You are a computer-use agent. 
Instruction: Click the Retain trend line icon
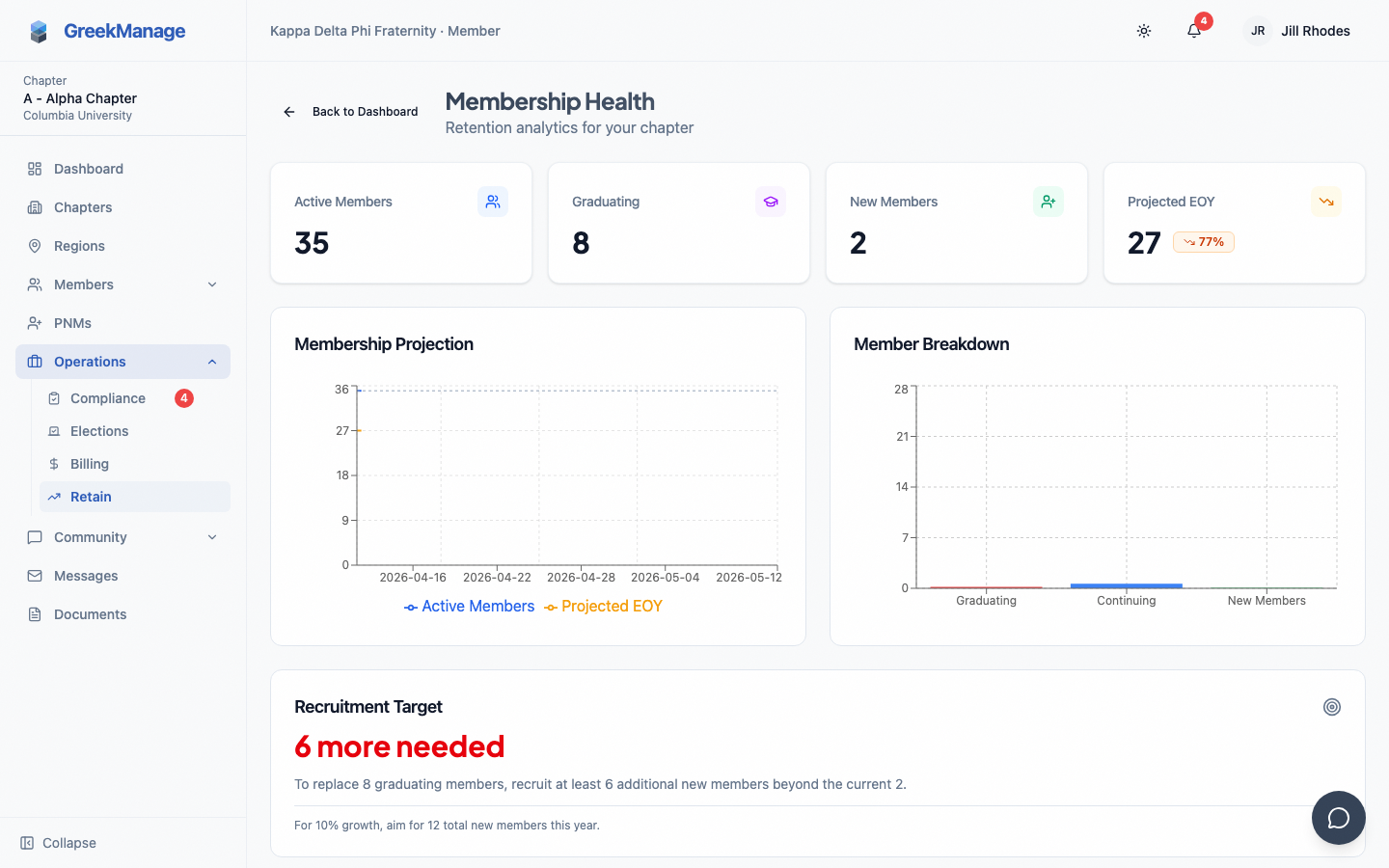click(x=54, y=497)
